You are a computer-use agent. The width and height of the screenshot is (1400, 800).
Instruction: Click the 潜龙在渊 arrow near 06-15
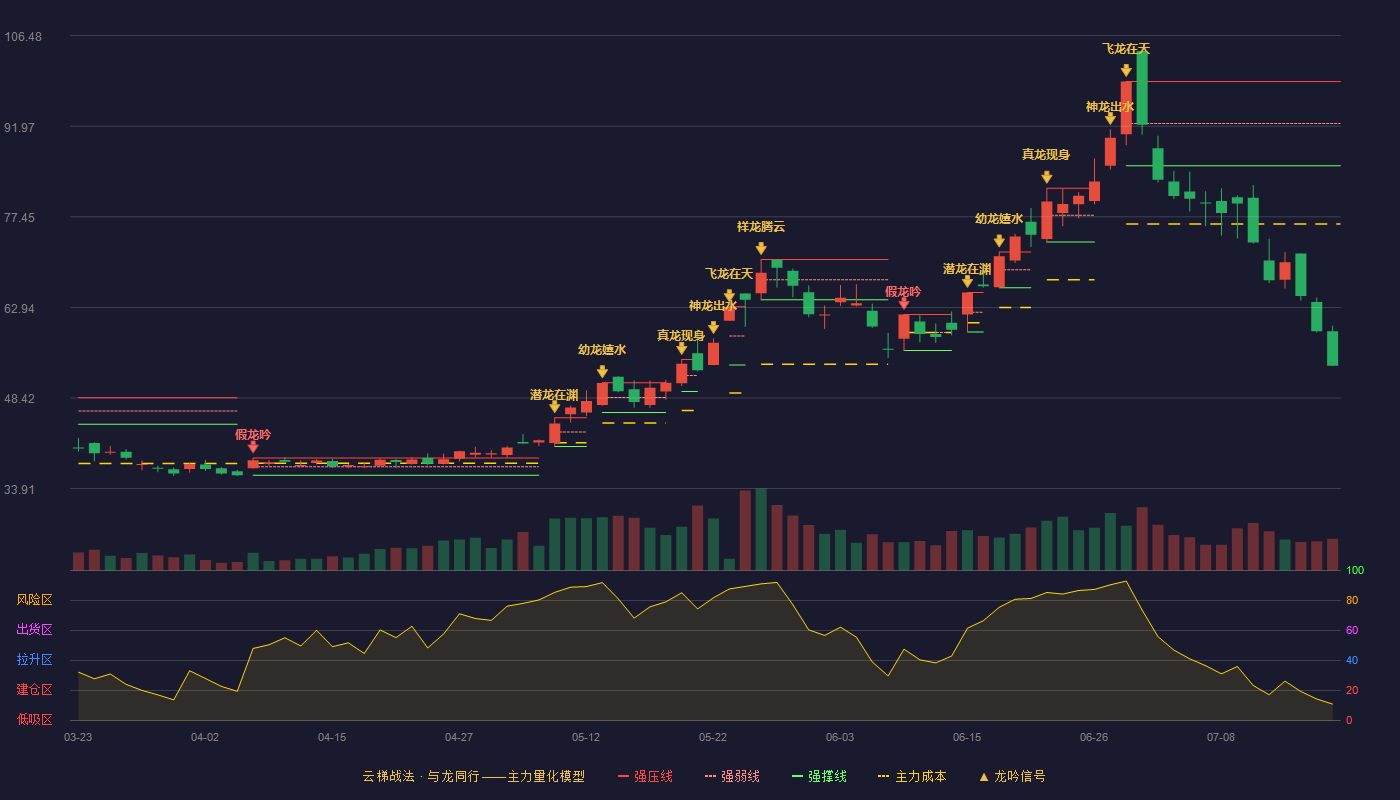coord(967,282)
